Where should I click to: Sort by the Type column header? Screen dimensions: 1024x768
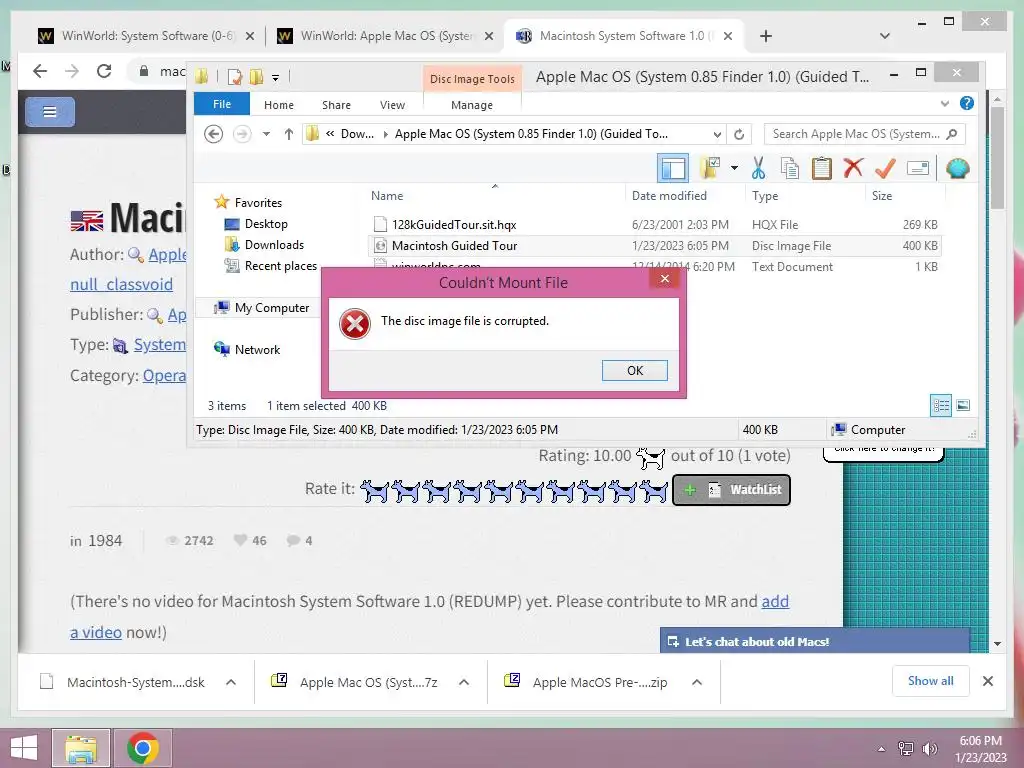[x=765, y=195]
